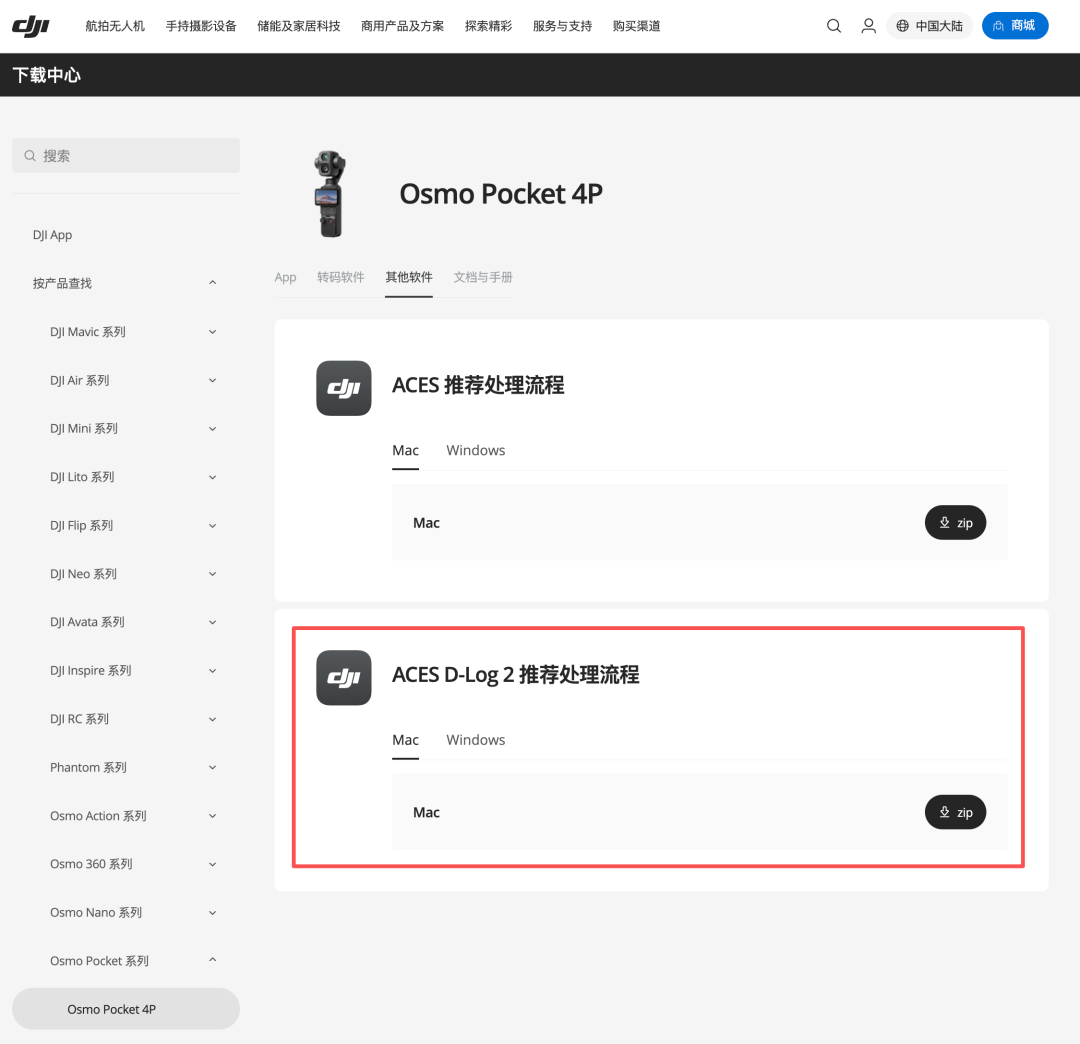This screenshot has width=1080, height=1044.
Task: Switch to the 文档与手册 tab
Action: pos(483,277)
